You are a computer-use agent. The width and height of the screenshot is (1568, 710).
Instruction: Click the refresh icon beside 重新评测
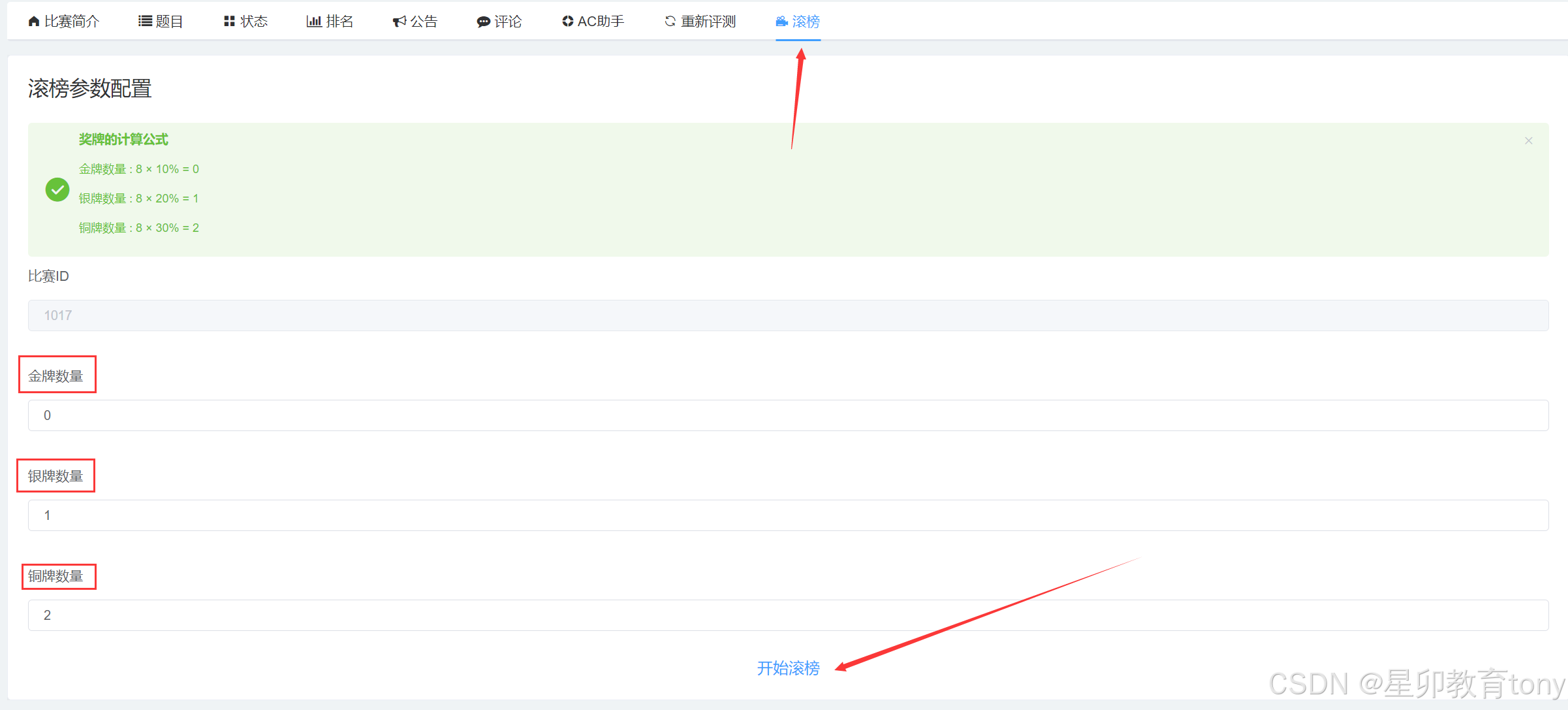670,22
